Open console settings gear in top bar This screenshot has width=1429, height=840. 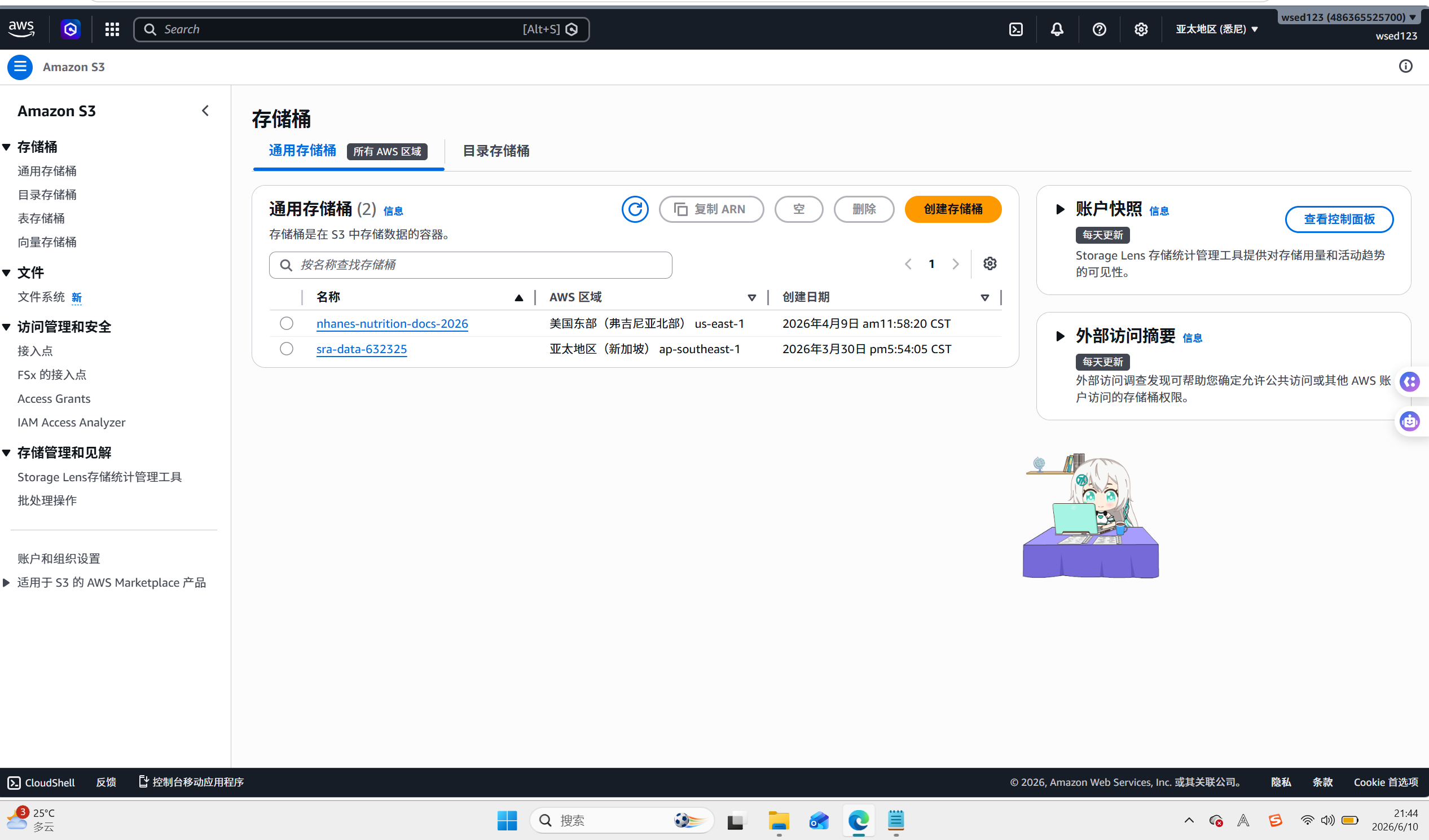click(x=1141, y=29)
